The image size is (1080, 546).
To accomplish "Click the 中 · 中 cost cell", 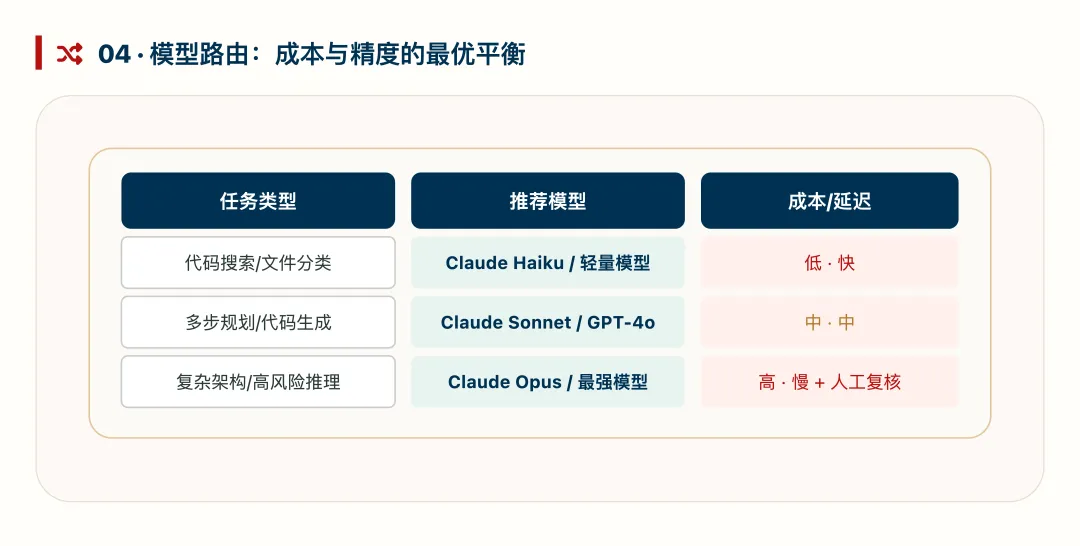I will click(829, 322).
